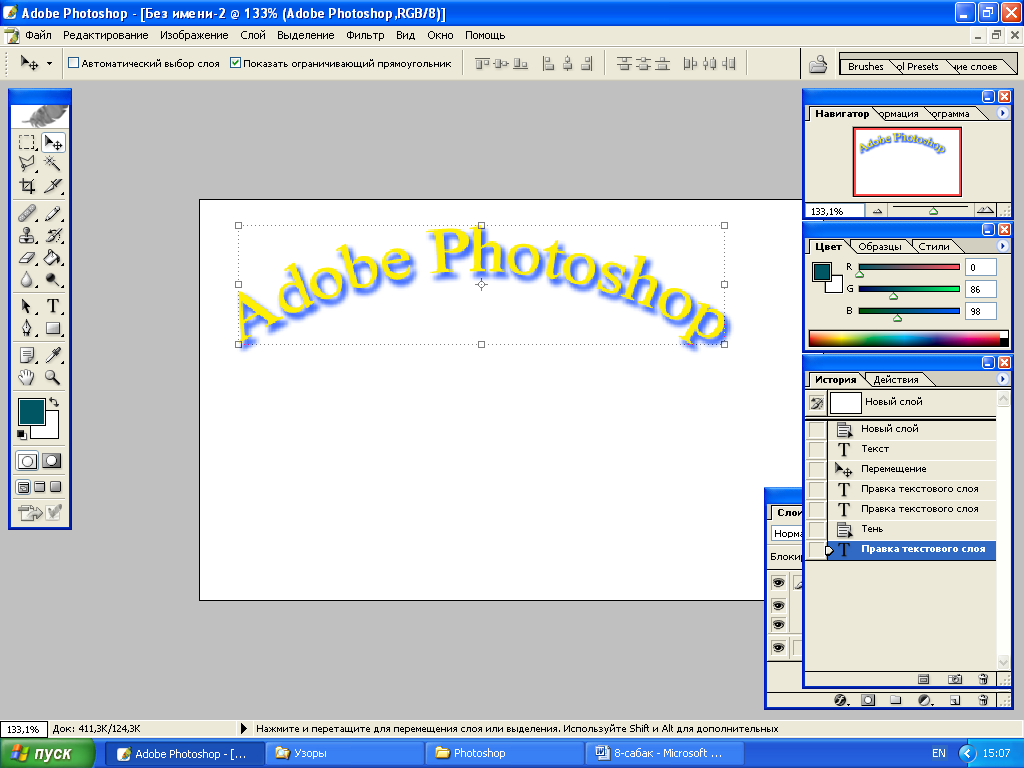Select the Eraser tool
The image size is (1024, 768).
point(27,257)
